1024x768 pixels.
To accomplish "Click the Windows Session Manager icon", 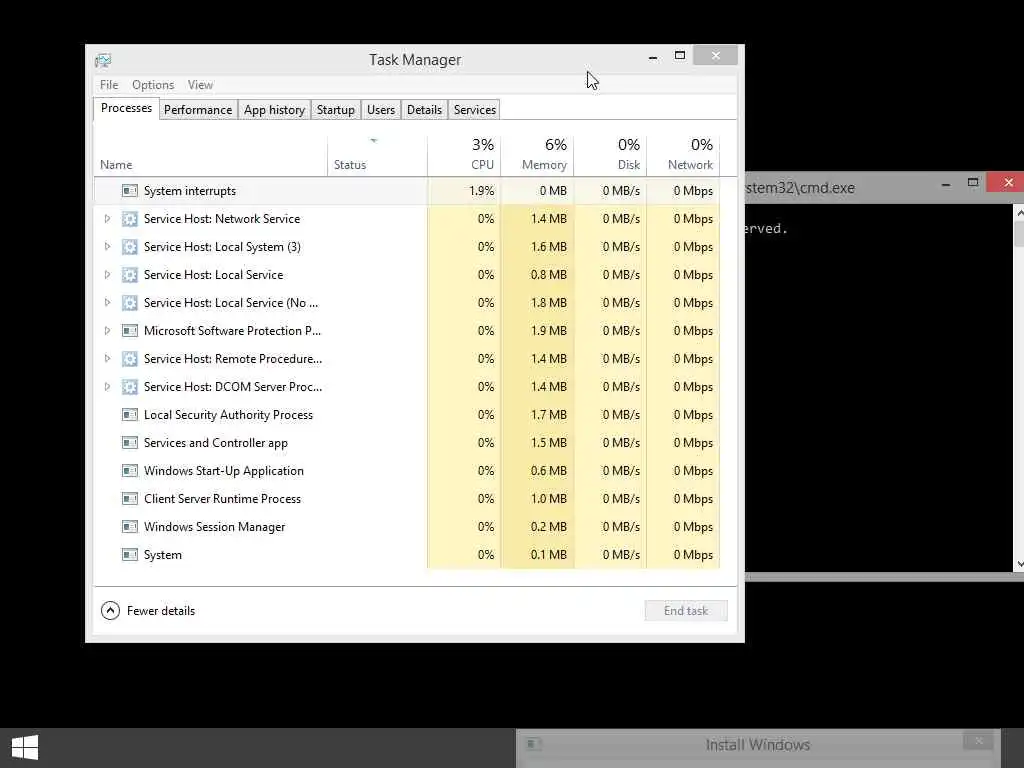I will coord(130,526).
